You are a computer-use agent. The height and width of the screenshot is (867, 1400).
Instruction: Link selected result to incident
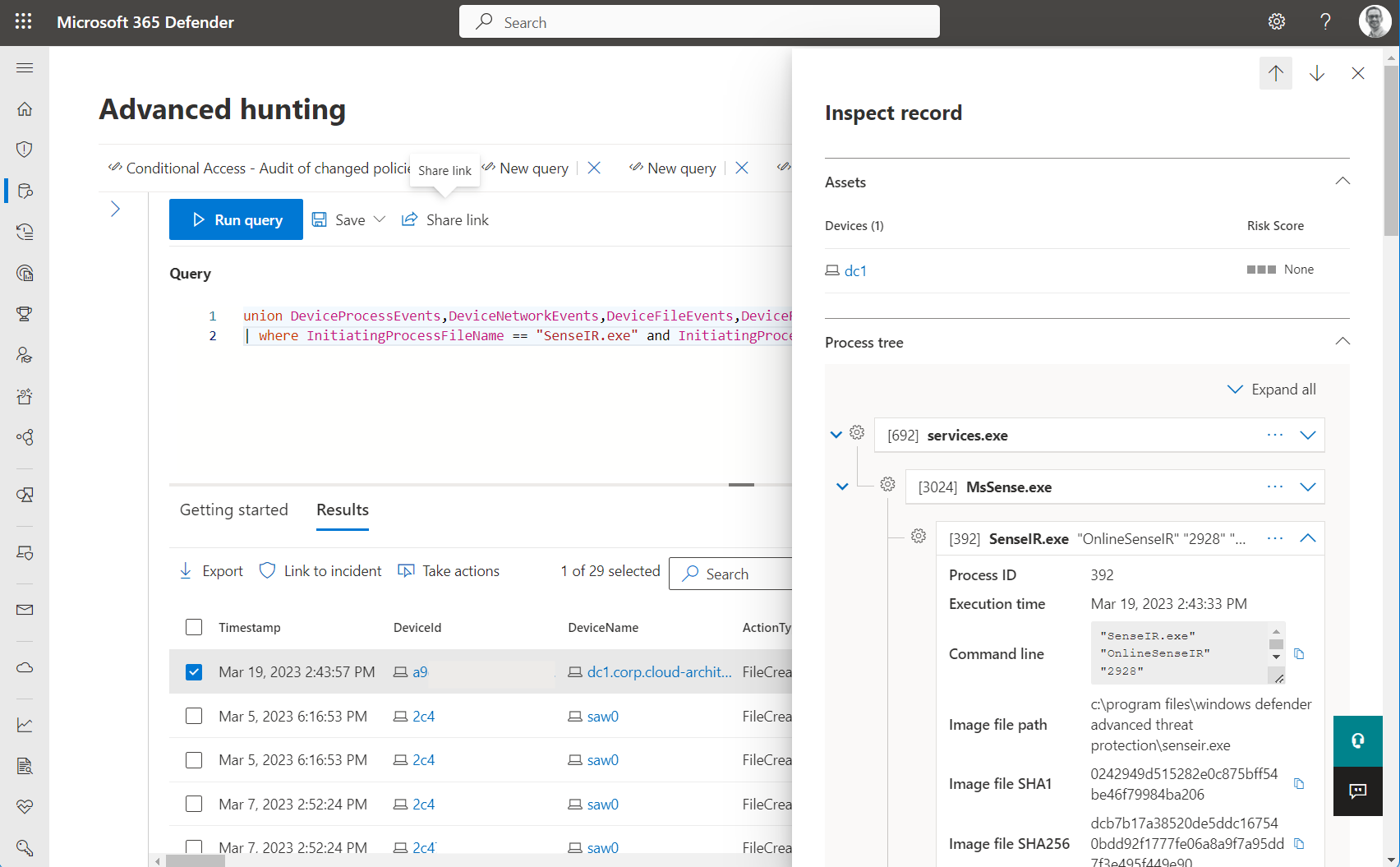[x=320, y=571]
